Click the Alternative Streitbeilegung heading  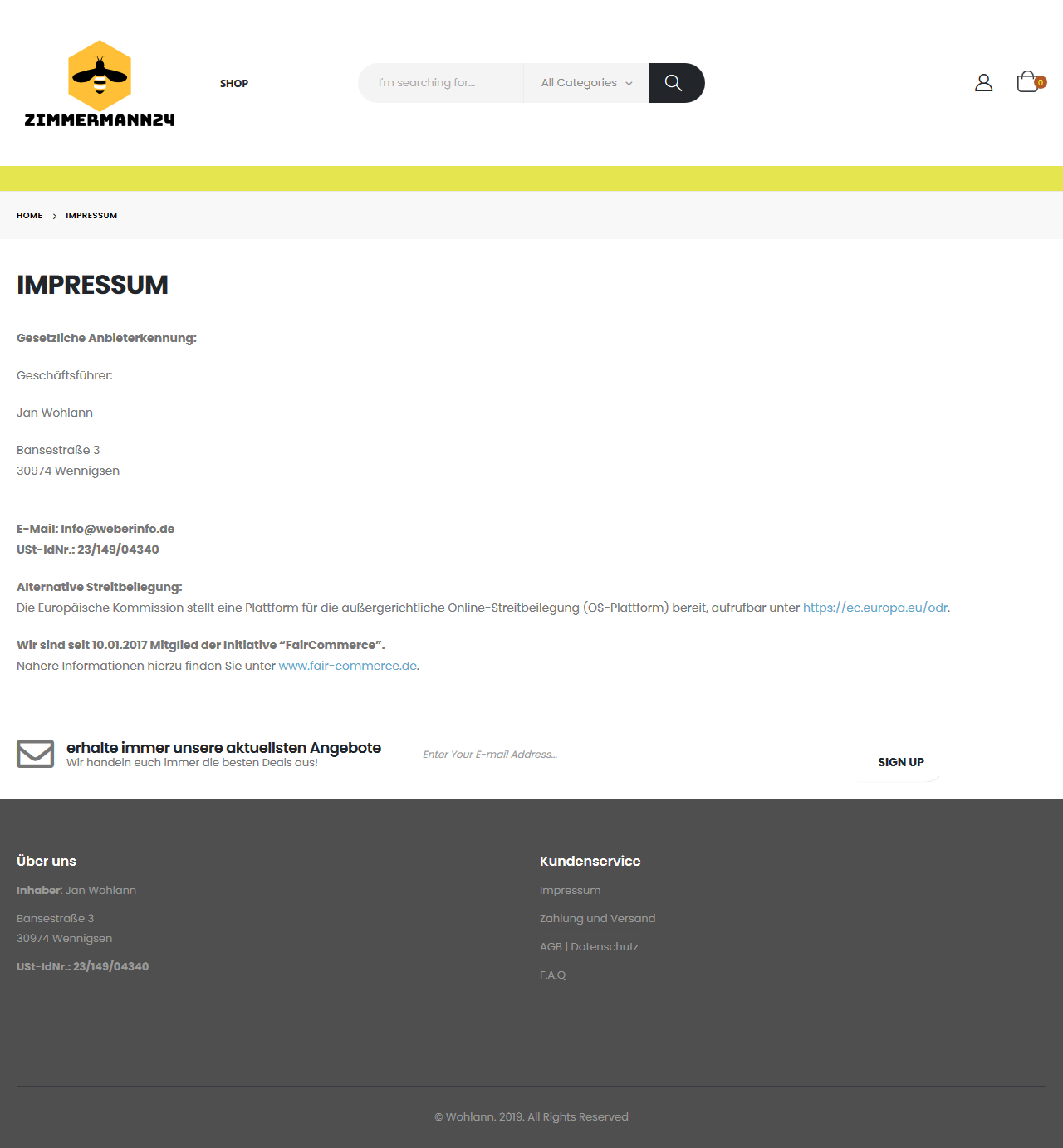[x=100, y=587]
